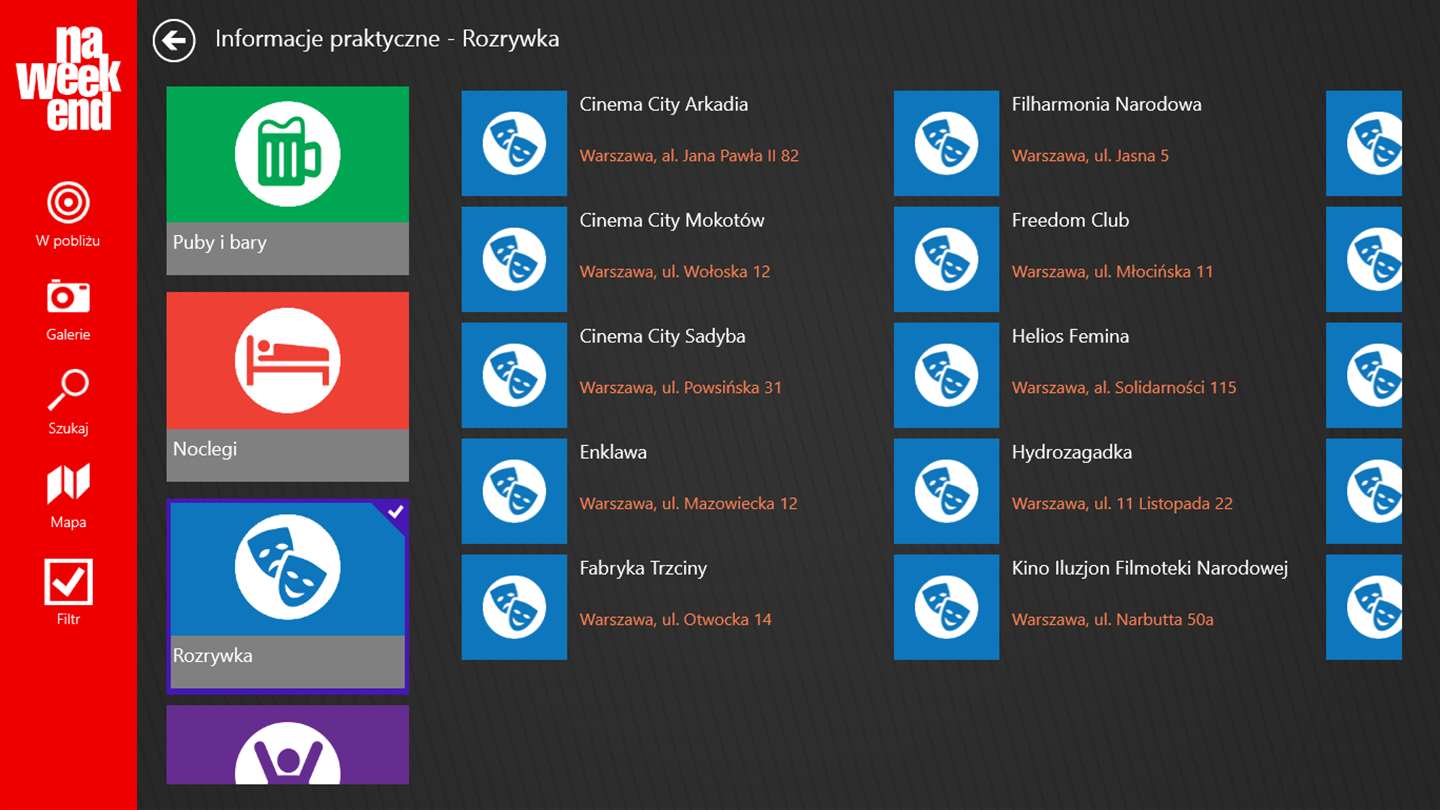
Task: Open Galerie camera icon
Action: 68,296
